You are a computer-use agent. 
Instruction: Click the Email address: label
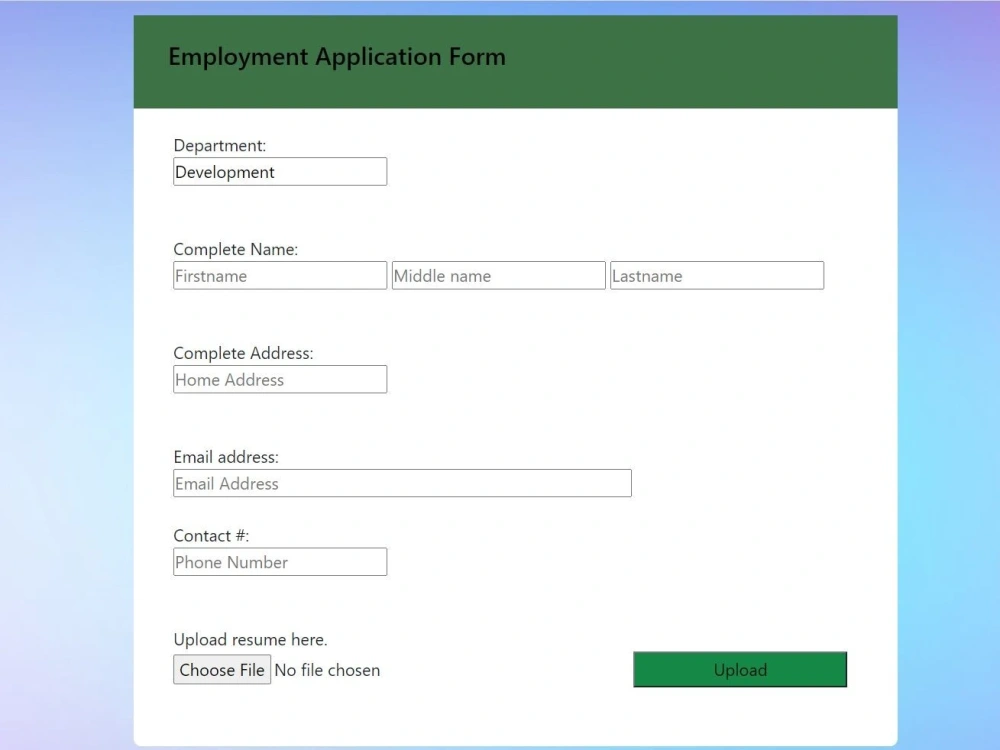coord(226,457)
